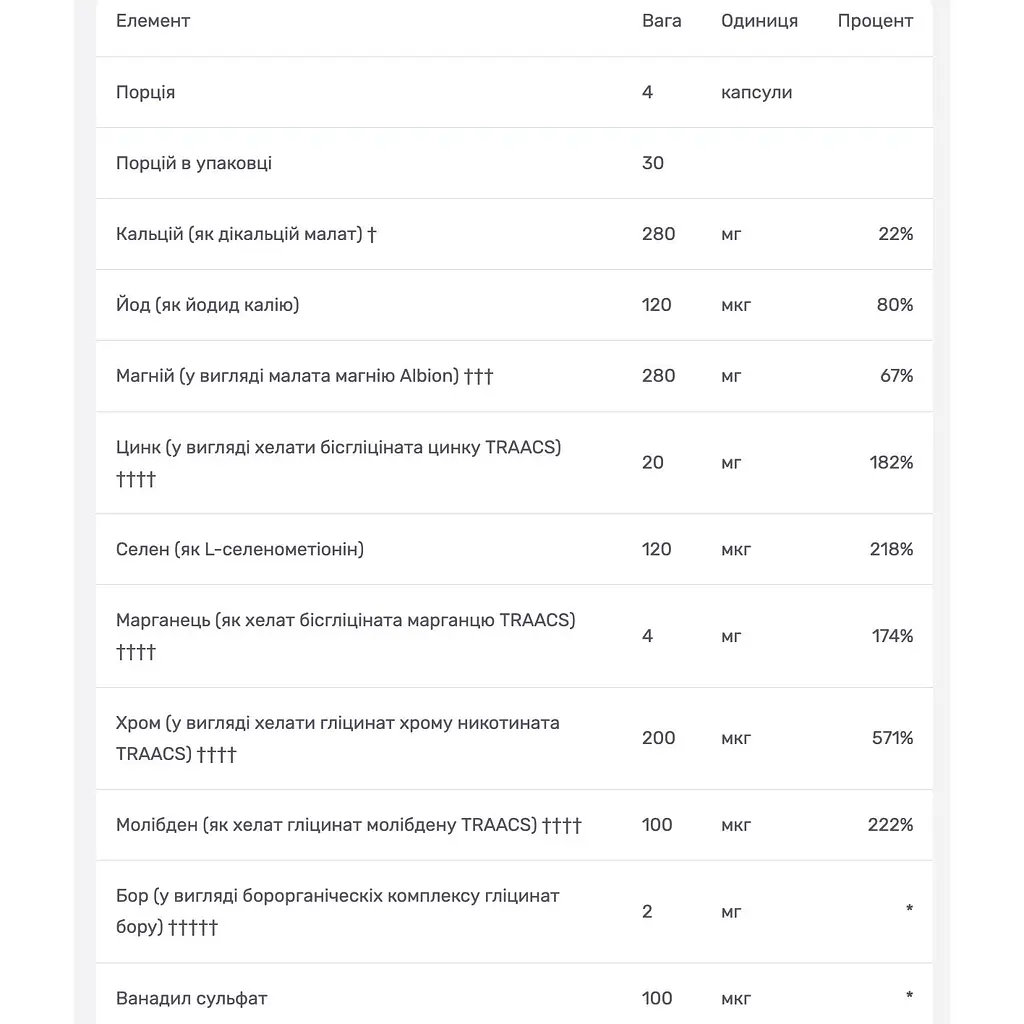The width and height of the screenshot is (1024, 1024).
Task: Select the Порцій в упаковці row
Action: (x=514, y=163)
